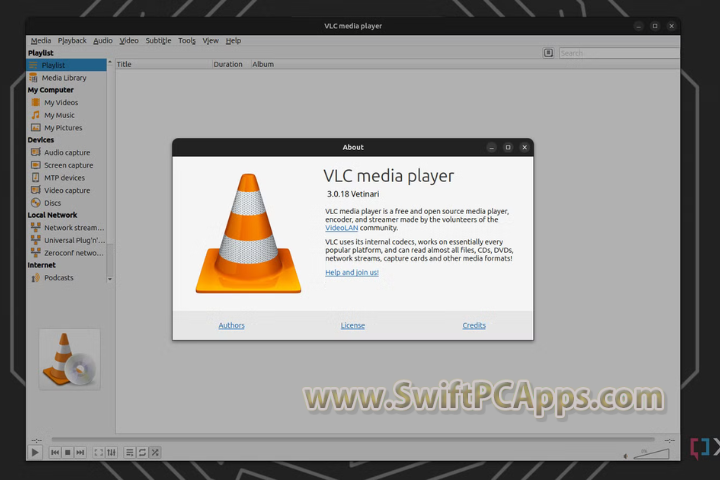Viewport: 720px width, 480px height.
Task: Click the volume slider
Action: pos(651,454)
